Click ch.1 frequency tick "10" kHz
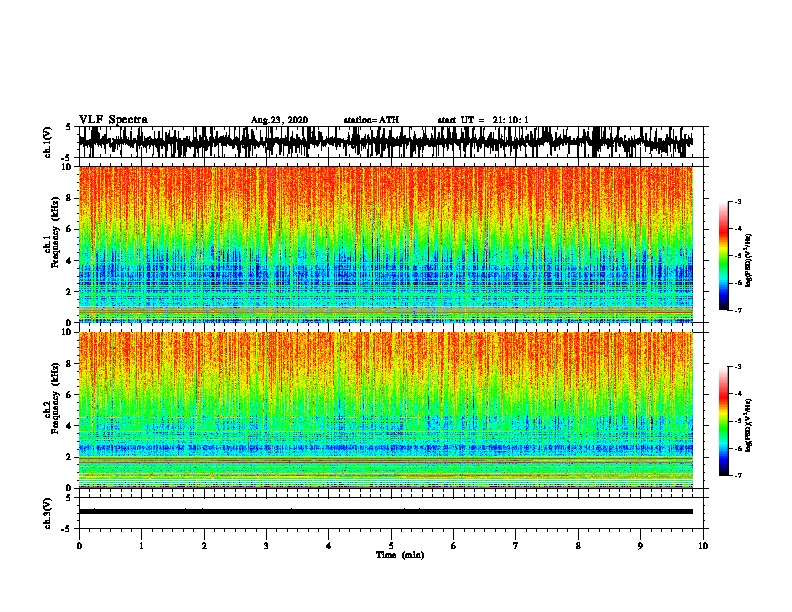 pos(68,167)
